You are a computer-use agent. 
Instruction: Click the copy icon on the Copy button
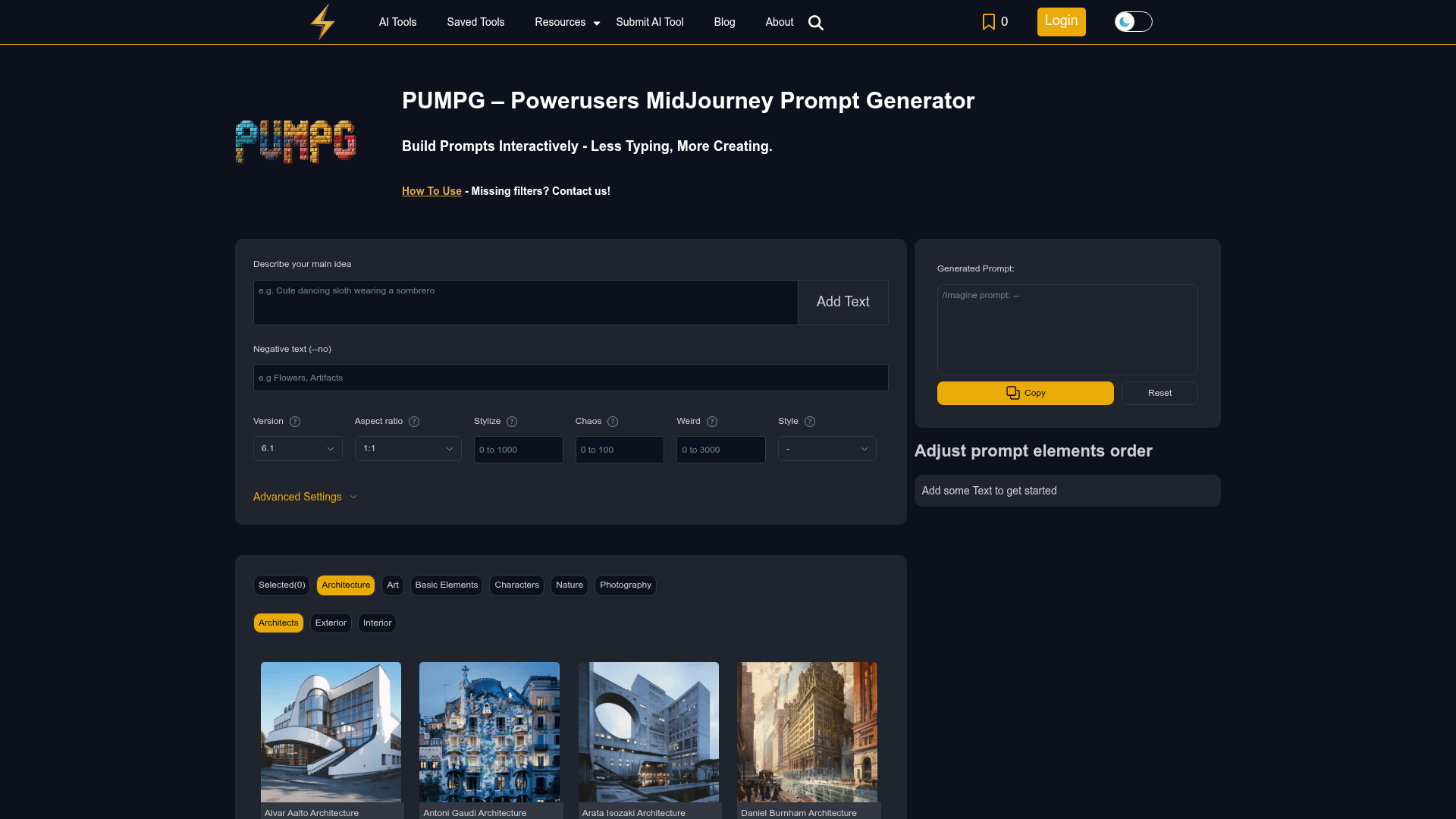(x=1012, y=393)
